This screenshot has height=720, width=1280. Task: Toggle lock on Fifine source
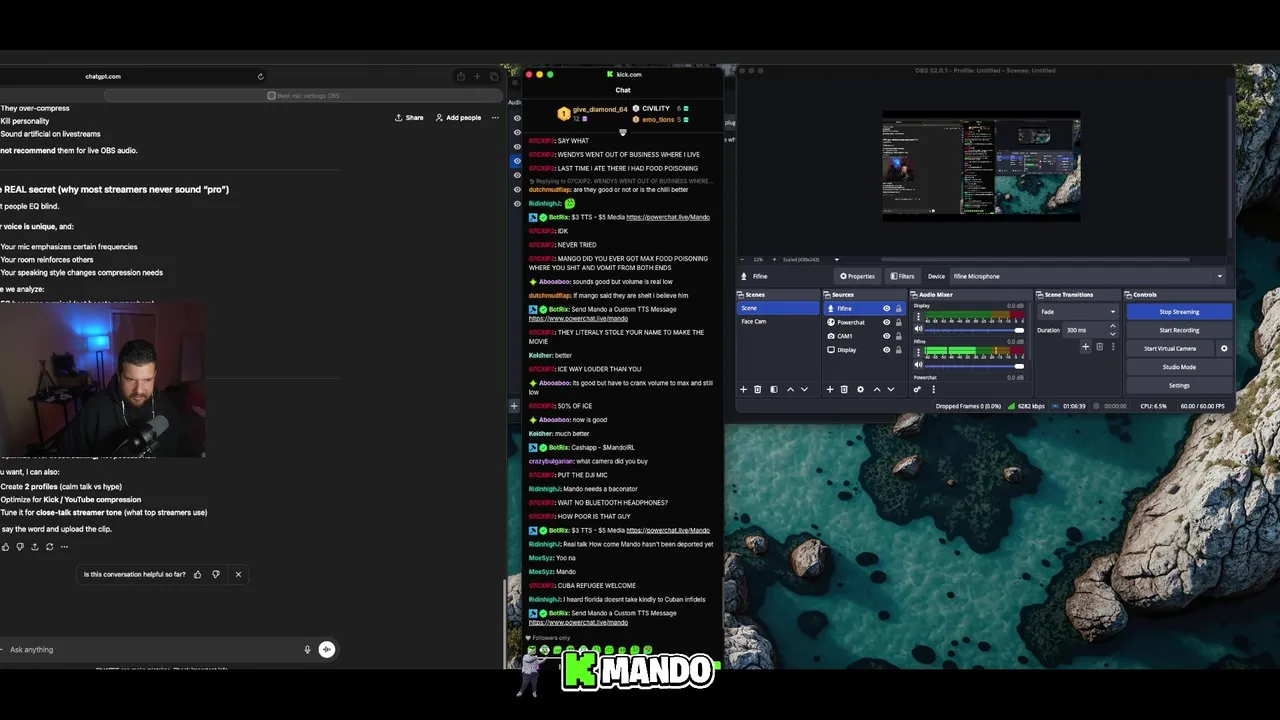898,308
